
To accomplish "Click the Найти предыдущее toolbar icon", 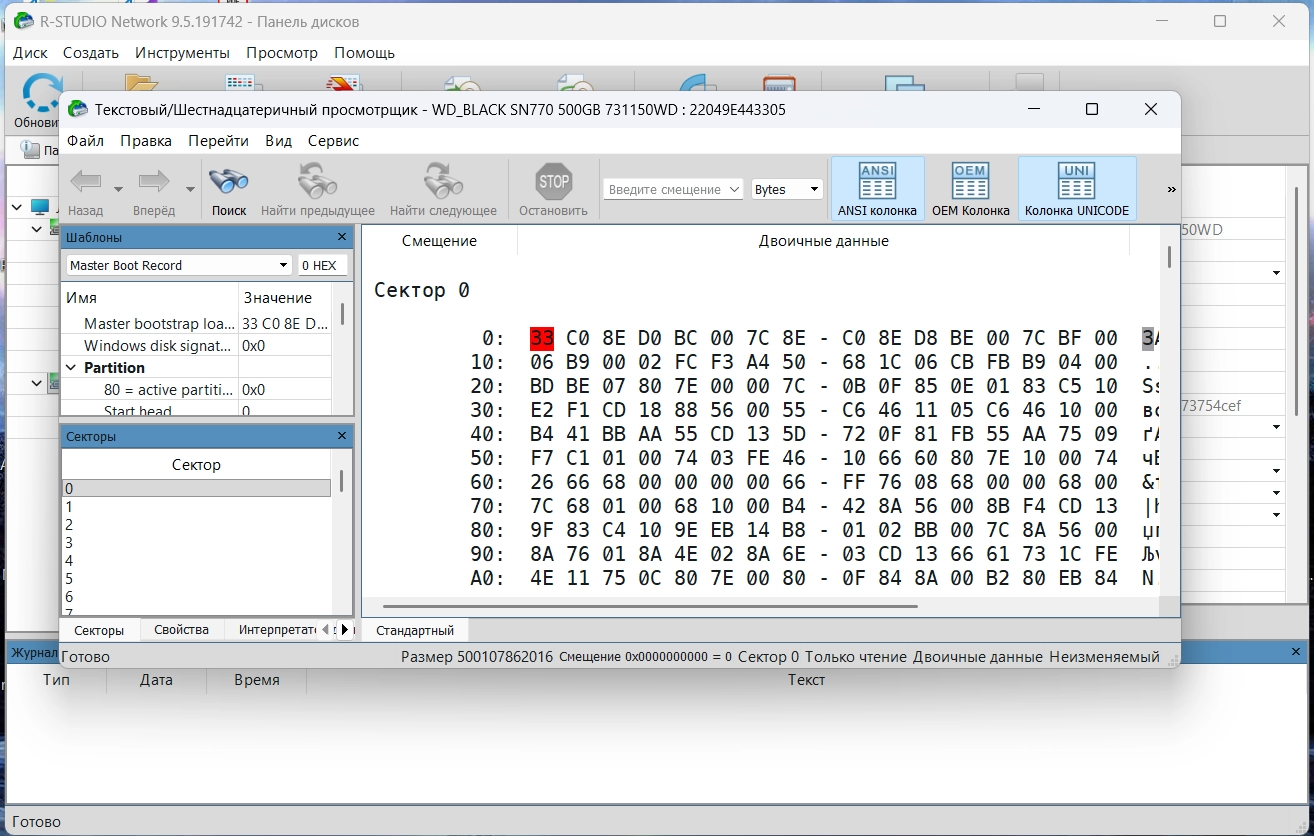I will point(317,181).
